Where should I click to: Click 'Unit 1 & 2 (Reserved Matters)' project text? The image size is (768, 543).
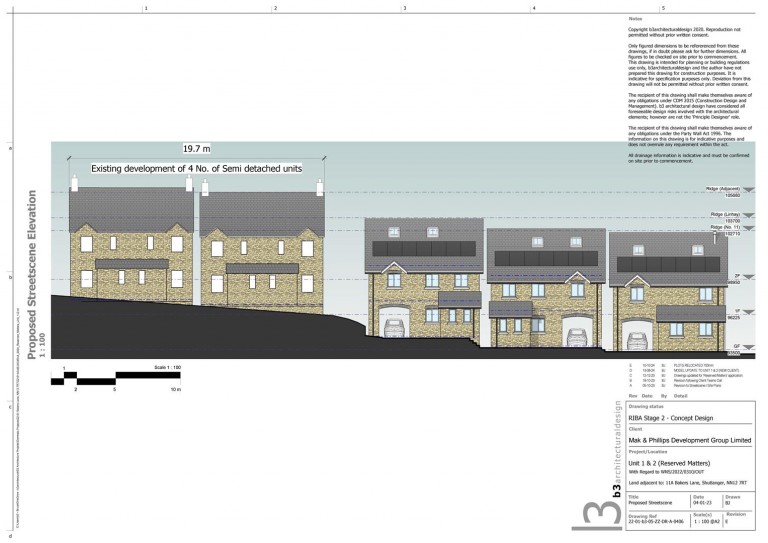point(669,463)
